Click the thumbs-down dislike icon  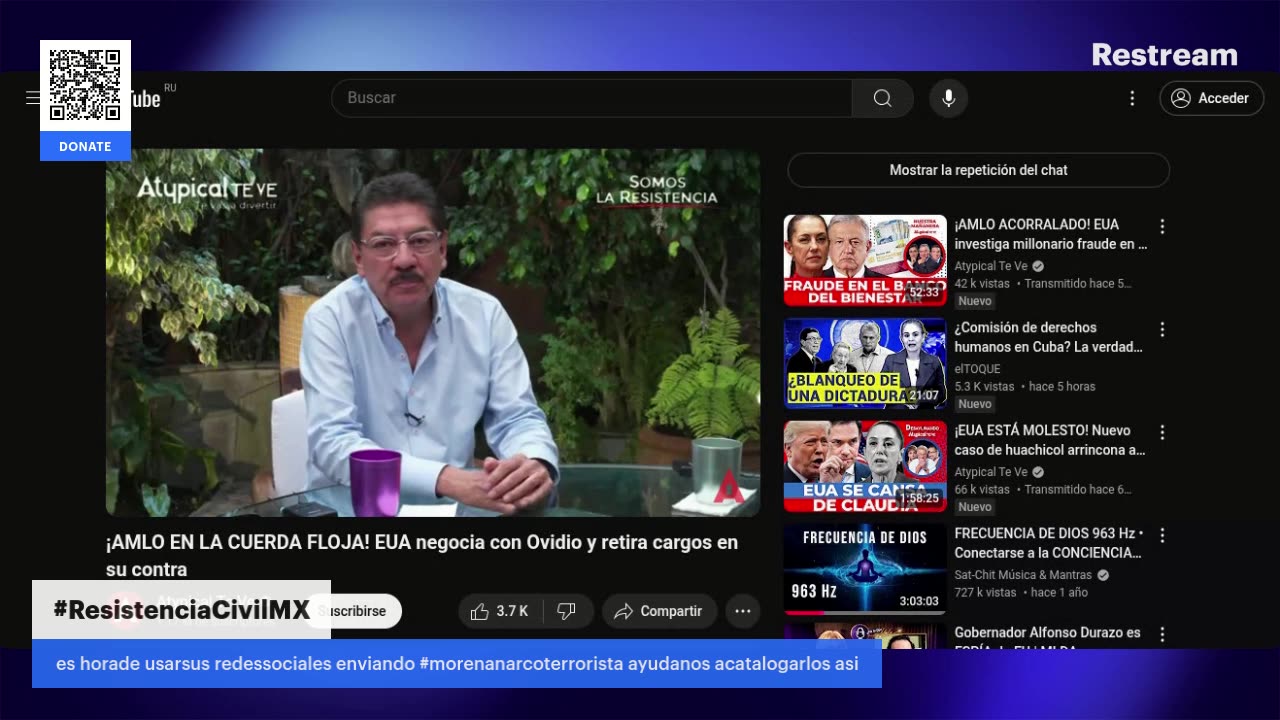567,611
